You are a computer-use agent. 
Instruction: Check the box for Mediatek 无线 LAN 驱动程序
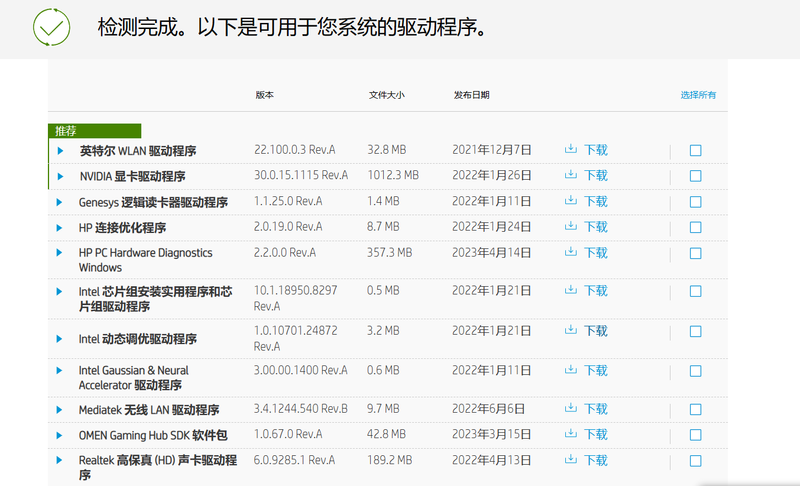tap(696, 410)
